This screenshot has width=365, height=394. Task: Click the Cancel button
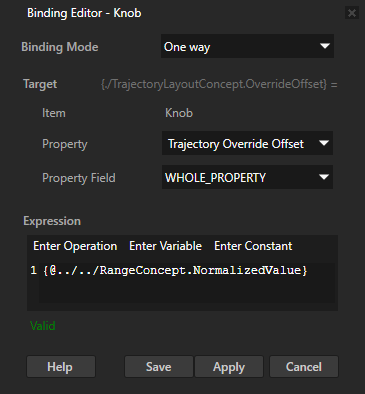304,367
